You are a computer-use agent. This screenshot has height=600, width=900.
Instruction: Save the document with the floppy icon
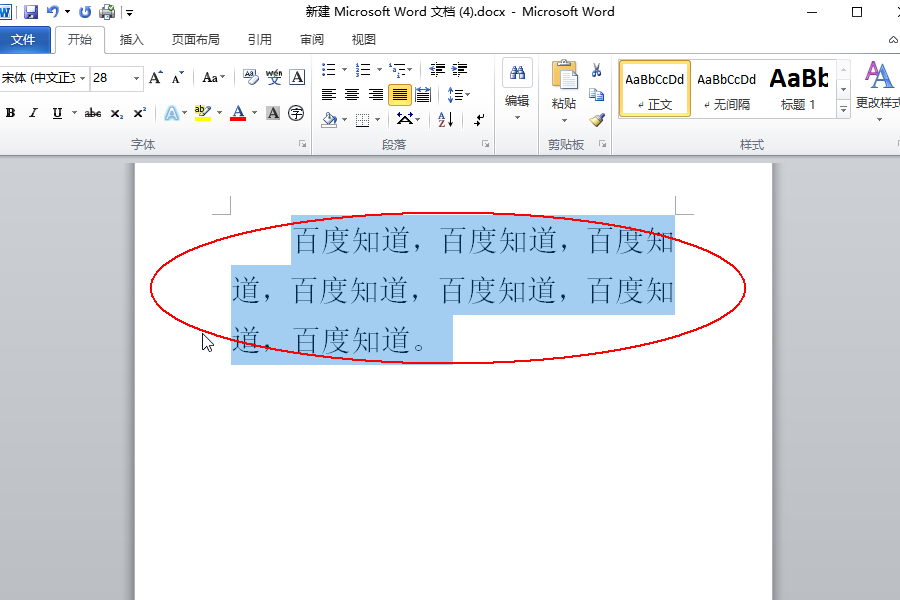pos(30,11)
